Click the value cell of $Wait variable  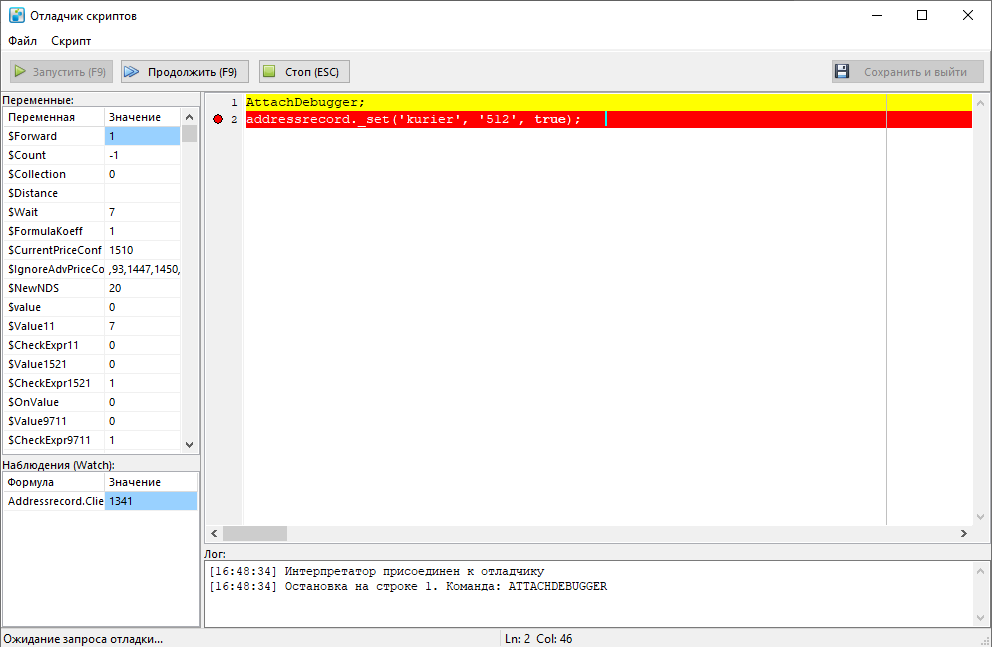click(142, 212)
